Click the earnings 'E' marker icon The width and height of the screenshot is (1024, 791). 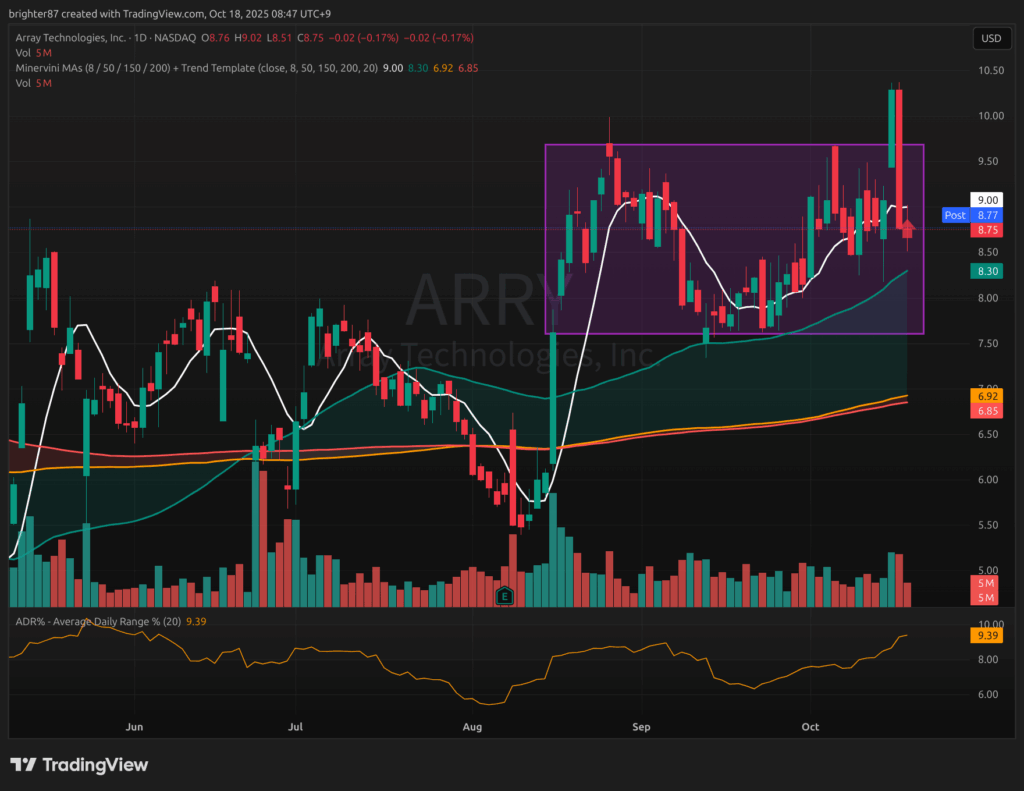pos(505,596)
